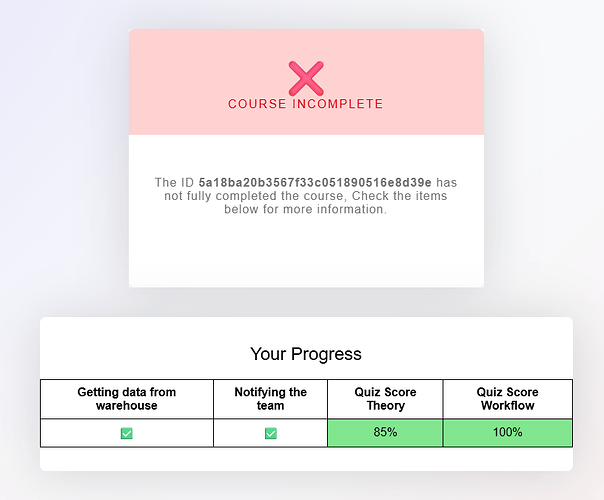Click the words 'The ID' before the code
The height and width of the screenshot is (500, 604).
point(174,182)
